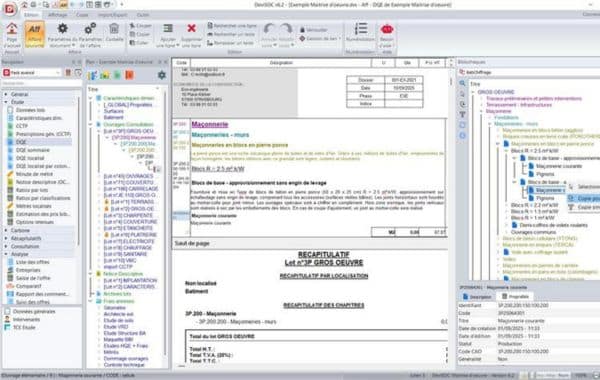Open Besoin d'aide red help icon
This screenshot has width=600, height=380.
click(387, 34)
